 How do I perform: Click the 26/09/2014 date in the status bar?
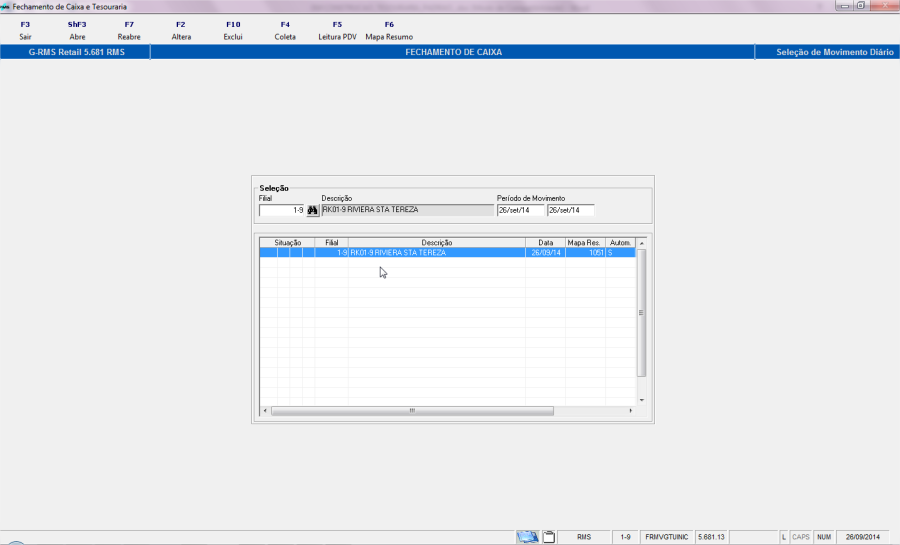pos(863,537)
